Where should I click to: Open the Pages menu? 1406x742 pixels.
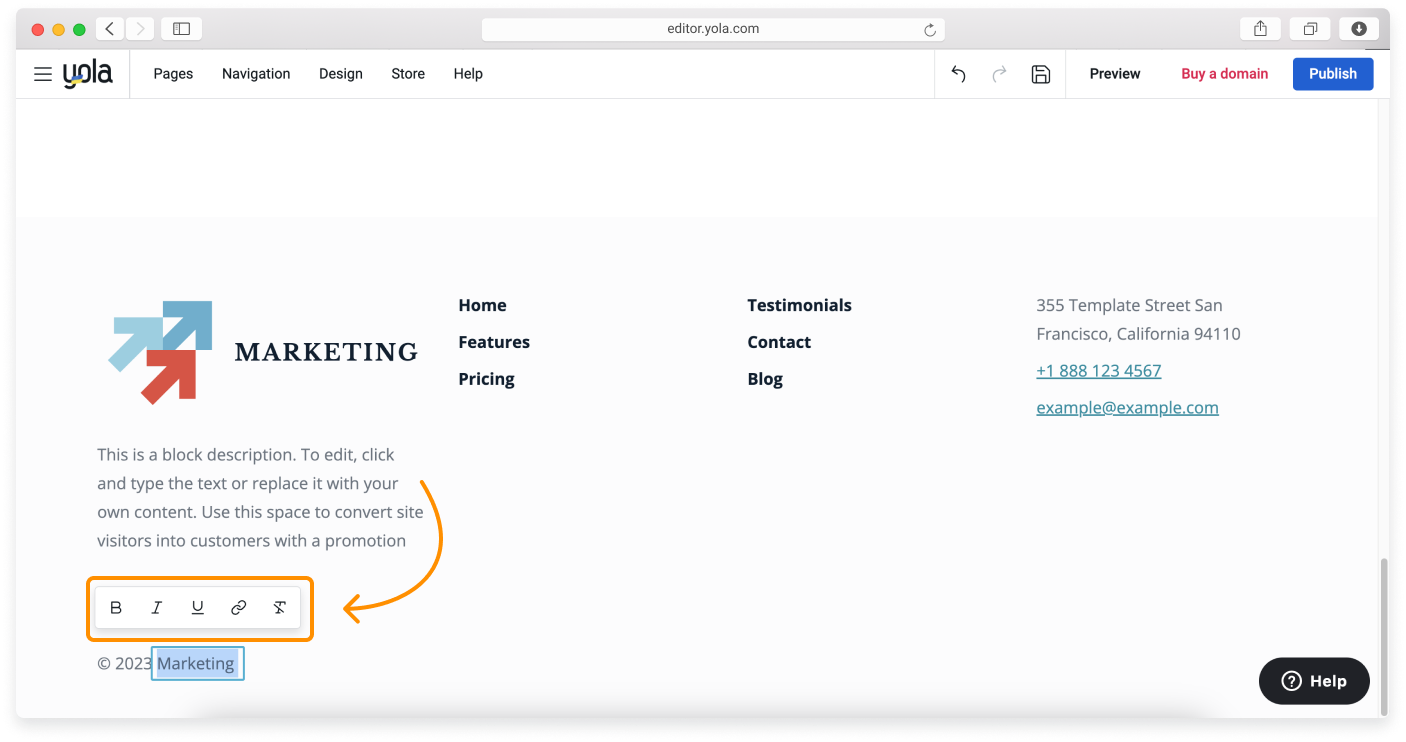(x=173, y=73)
